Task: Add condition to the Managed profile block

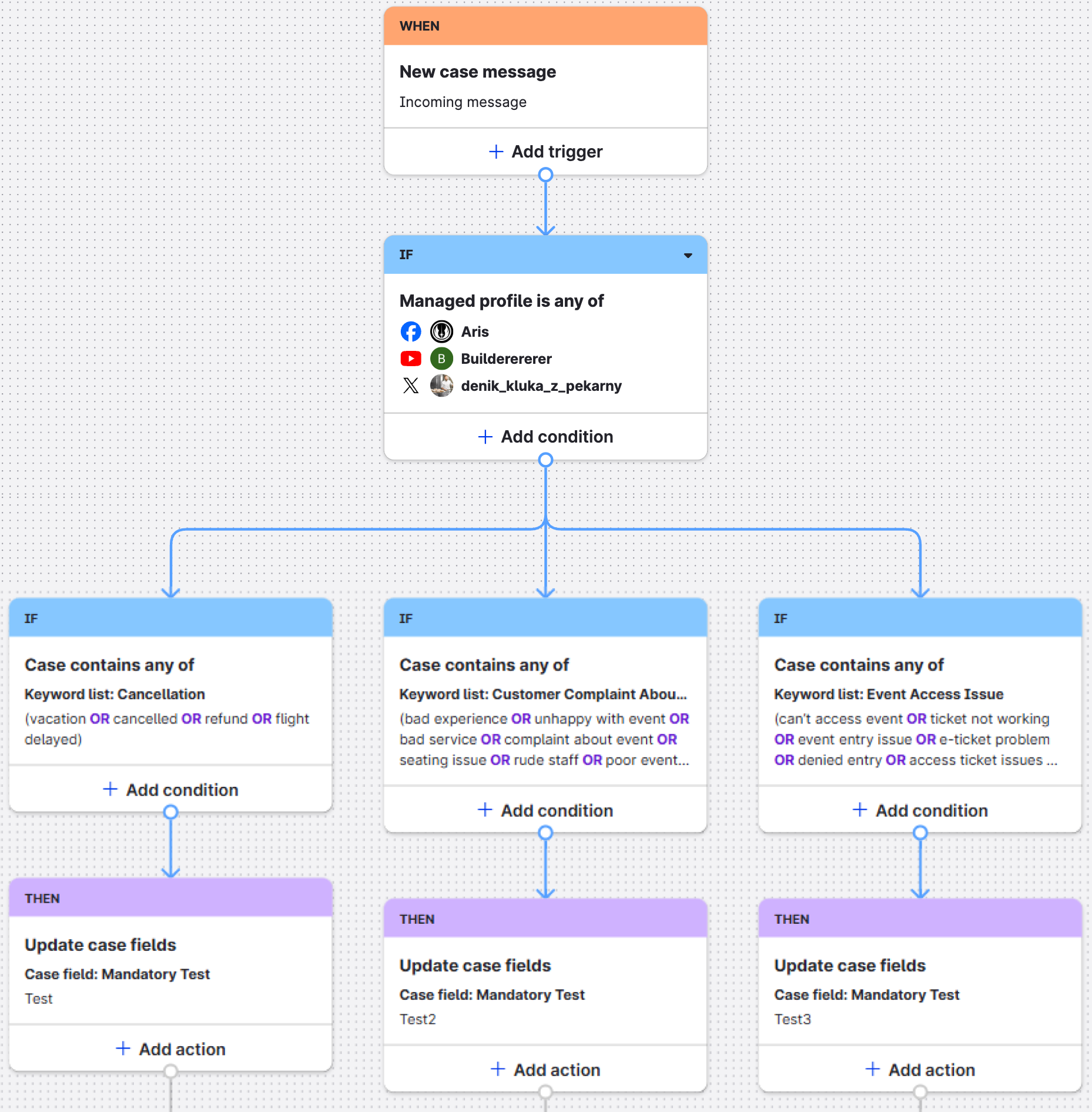Action: [x=545, y=437]
